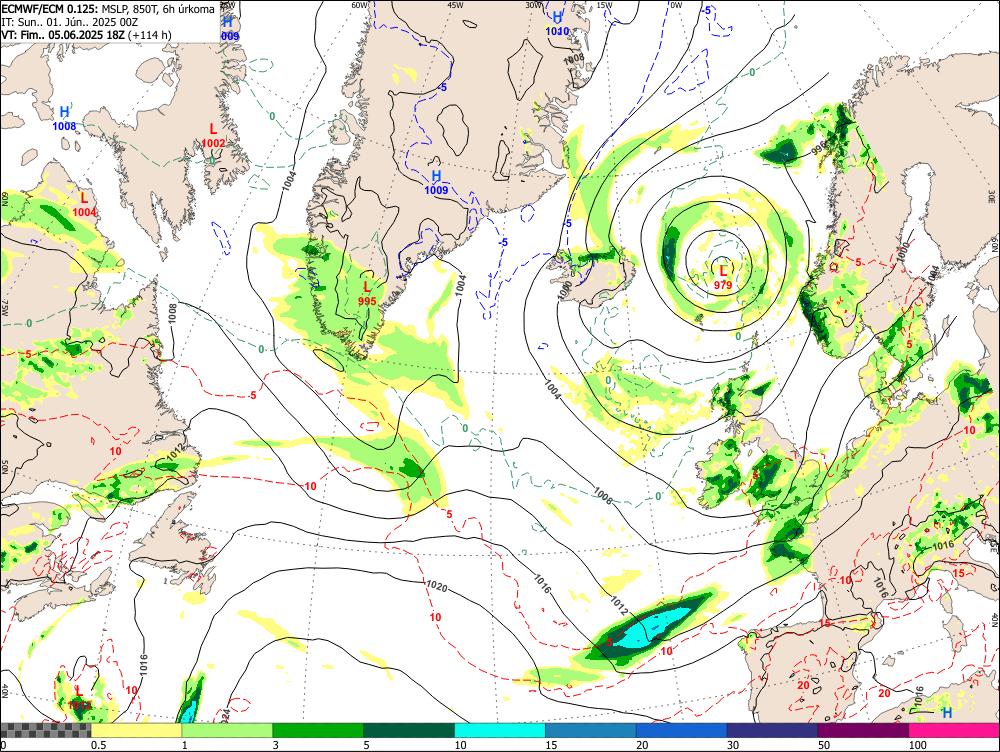Click the '15W' longitude label
Image resolution: width=1000 pixels, height=752 pixels.
tap(604, 5)
